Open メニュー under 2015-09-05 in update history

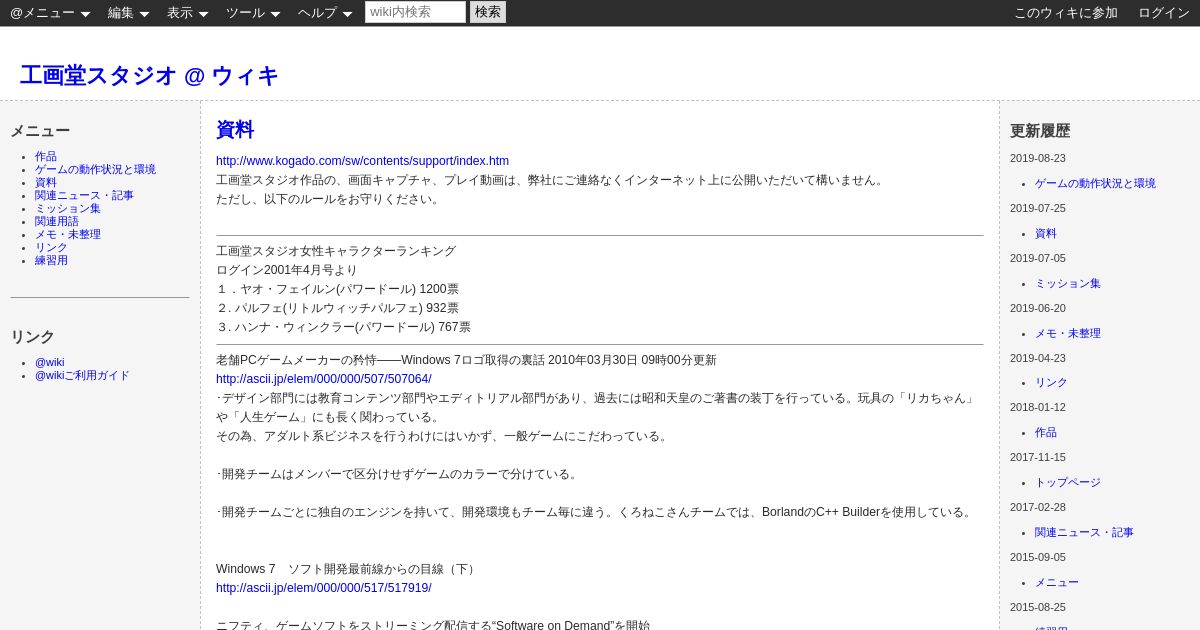1057,583
